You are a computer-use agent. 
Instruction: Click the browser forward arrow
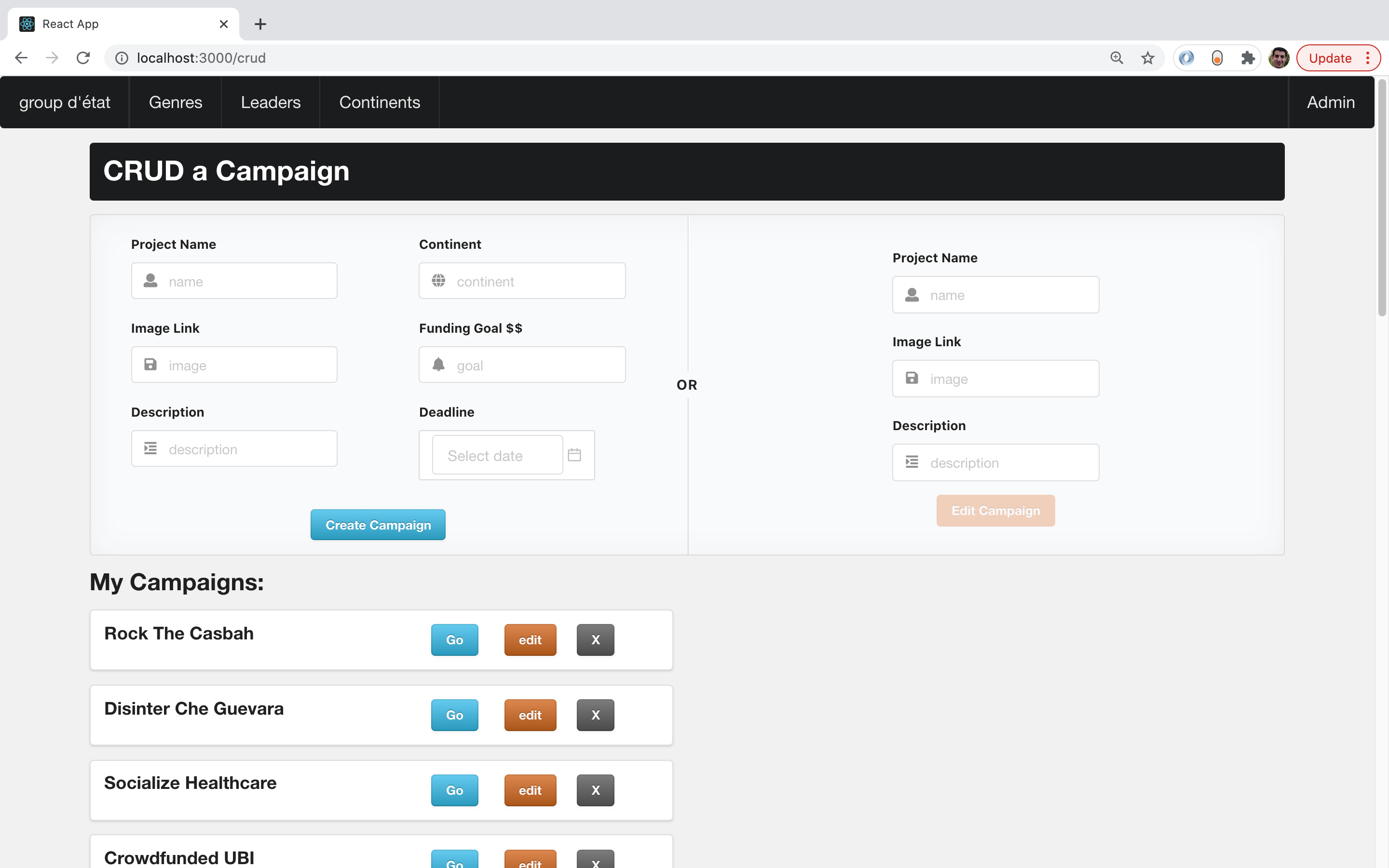point(52,58)
